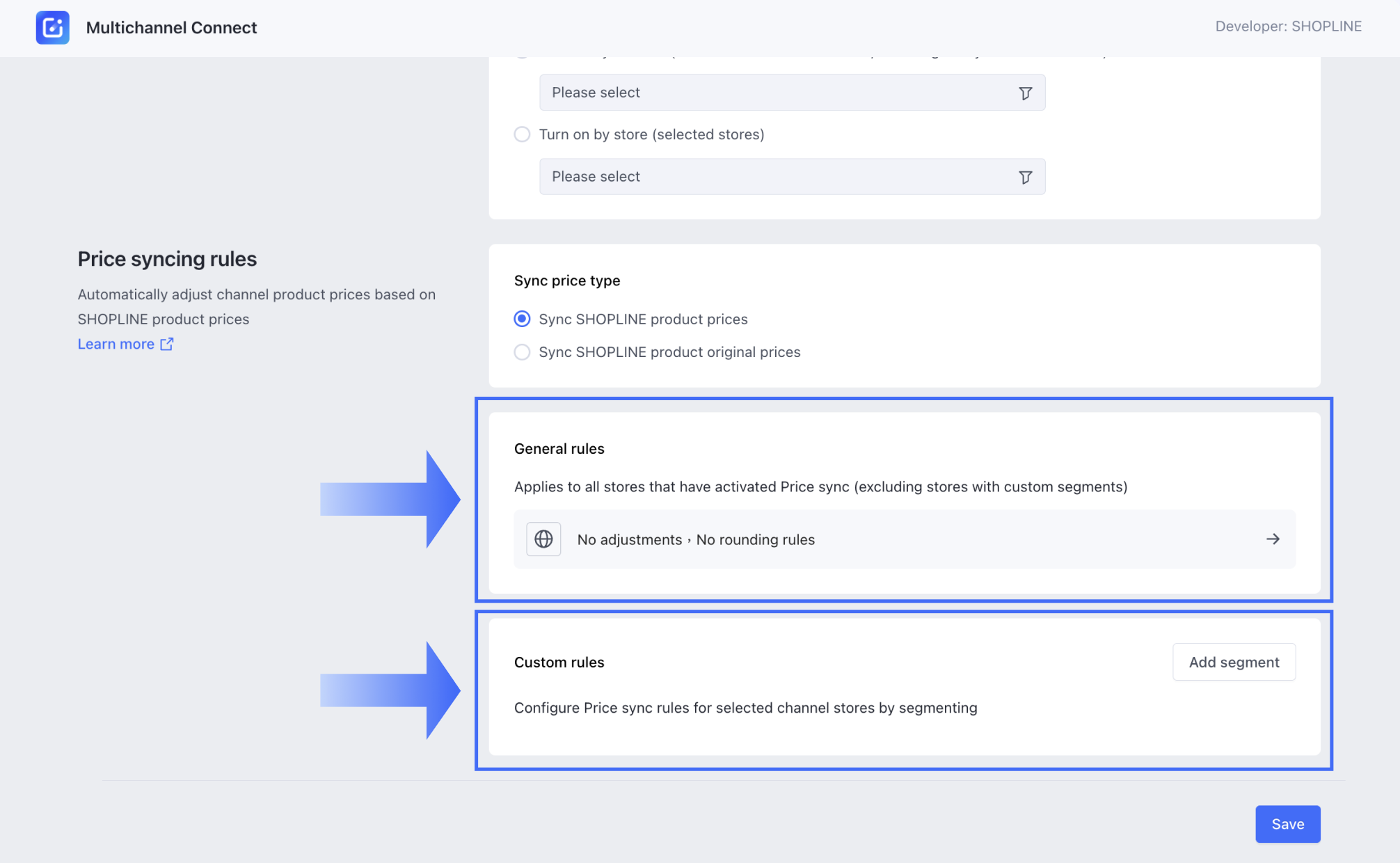Screen dimensions: 1400x863
Task: Open the Learn more link
Action: point(116,344)
